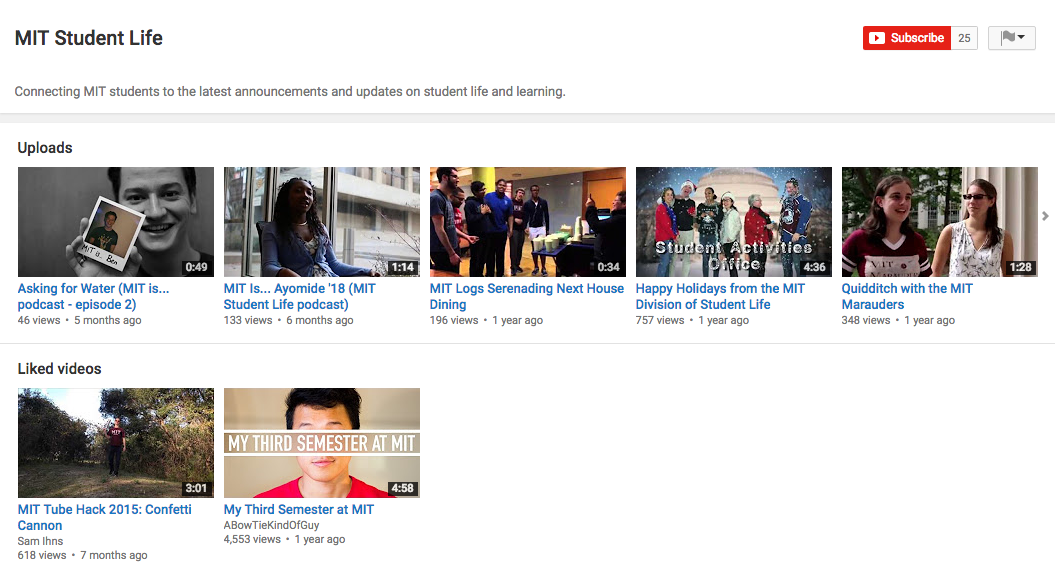Open the Uploads section heading

point(45,148)
